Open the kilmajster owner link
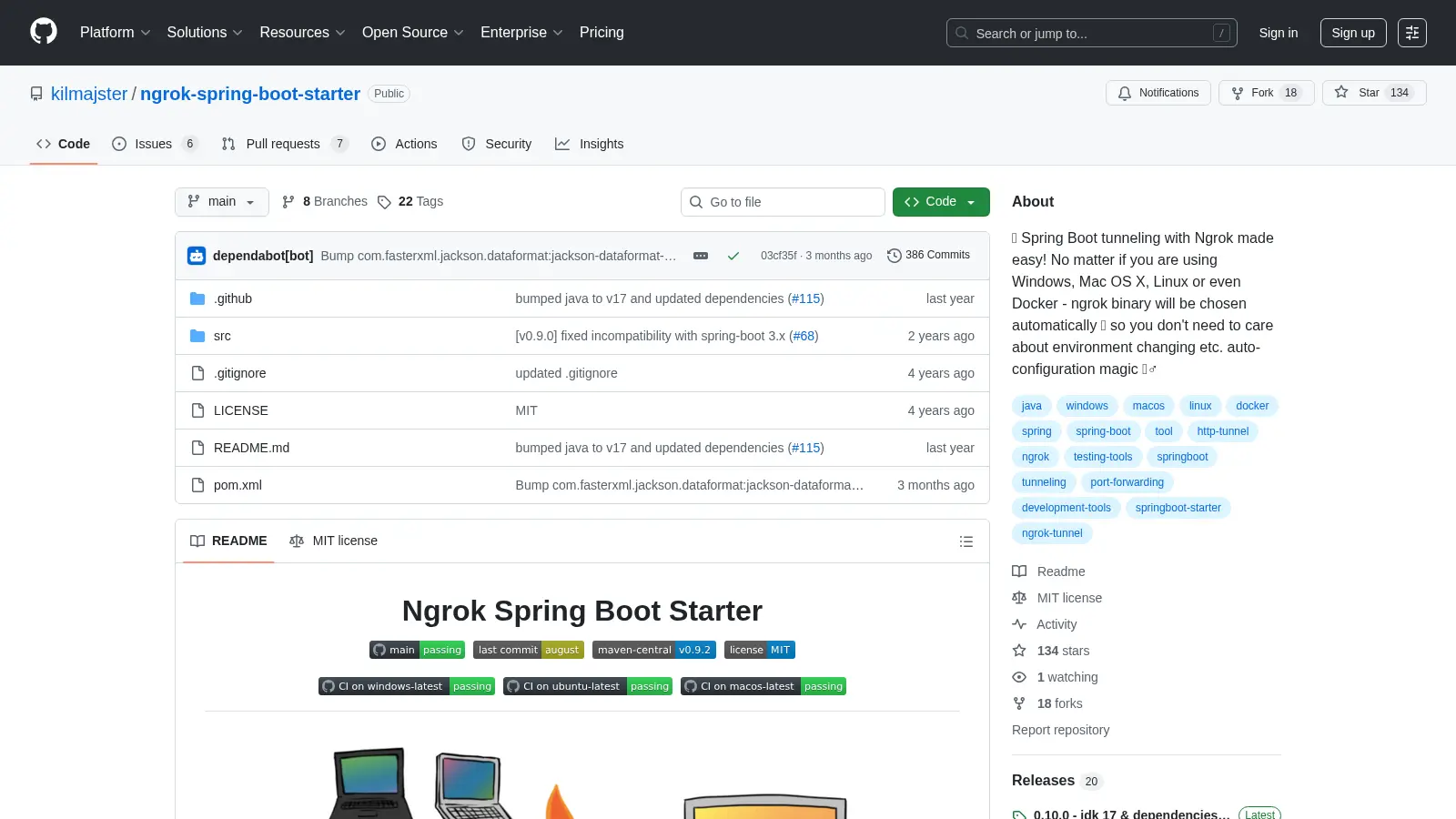Screen dimensions: 1456x819 point(89,94)
